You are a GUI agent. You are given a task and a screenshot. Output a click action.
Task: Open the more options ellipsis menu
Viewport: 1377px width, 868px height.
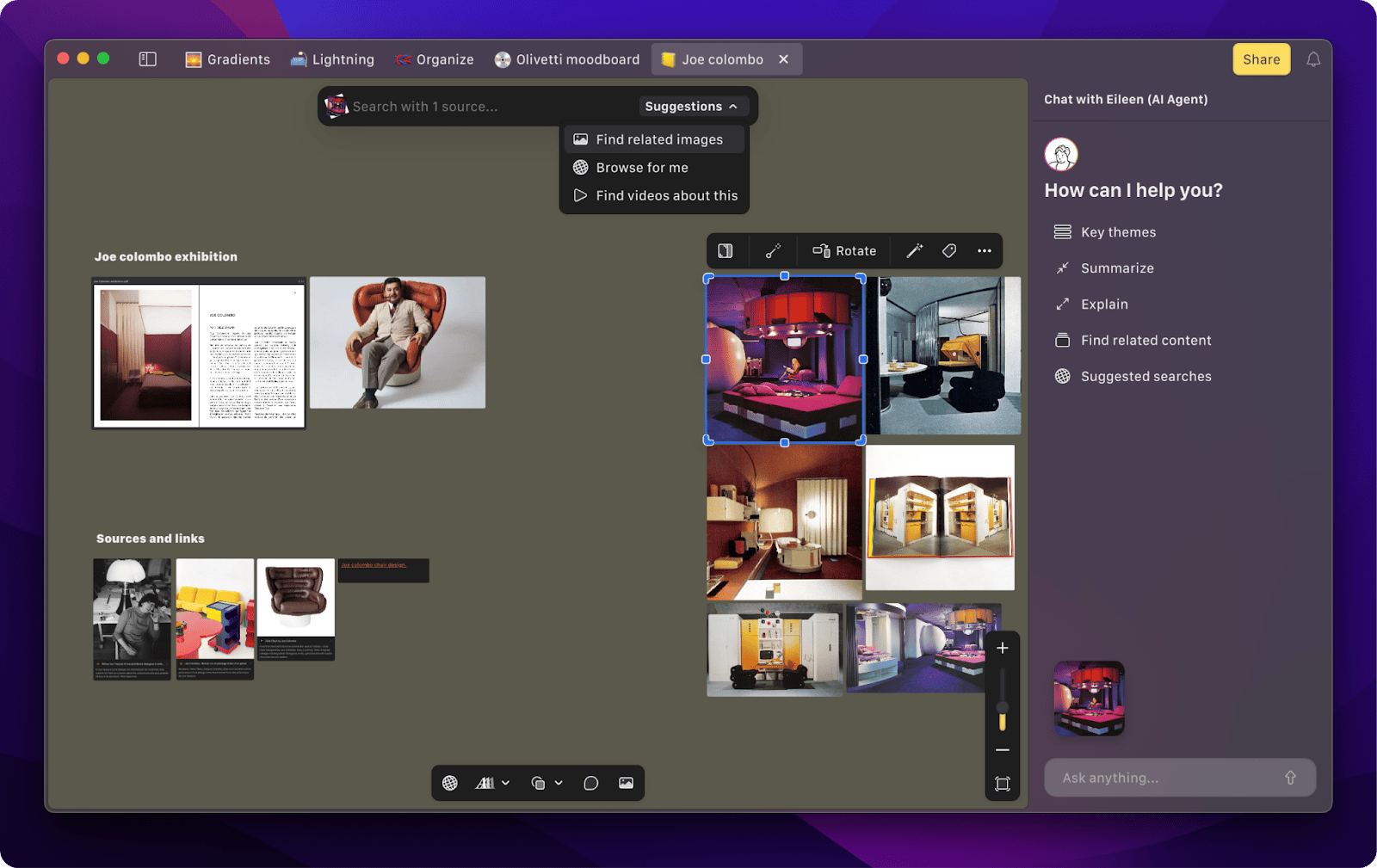coord(985,251)
